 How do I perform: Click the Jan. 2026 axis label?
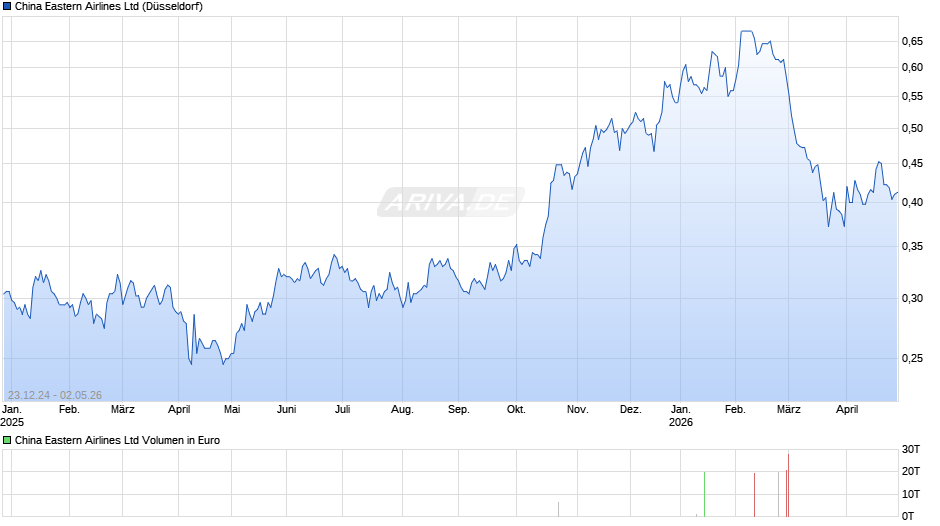click(680, 416)
